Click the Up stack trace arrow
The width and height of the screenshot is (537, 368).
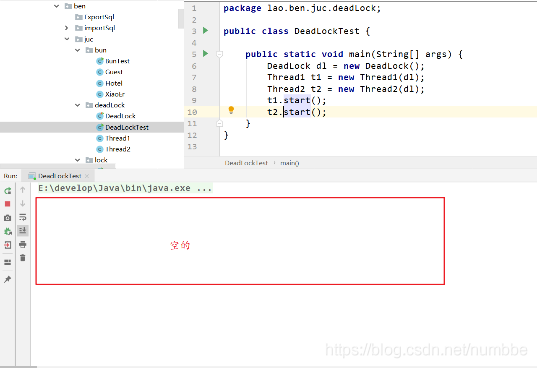(x=23, y=190)
